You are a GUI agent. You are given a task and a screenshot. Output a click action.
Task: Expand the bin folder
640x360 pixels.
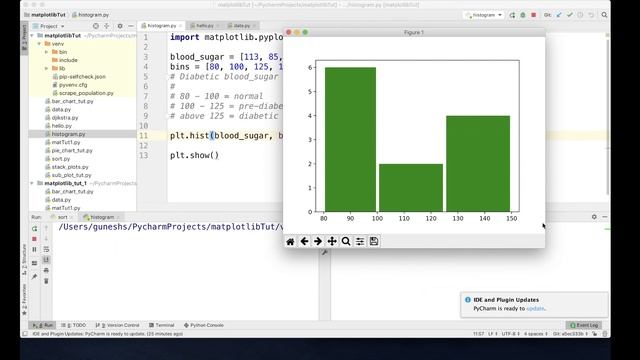[x=47, y=52]
